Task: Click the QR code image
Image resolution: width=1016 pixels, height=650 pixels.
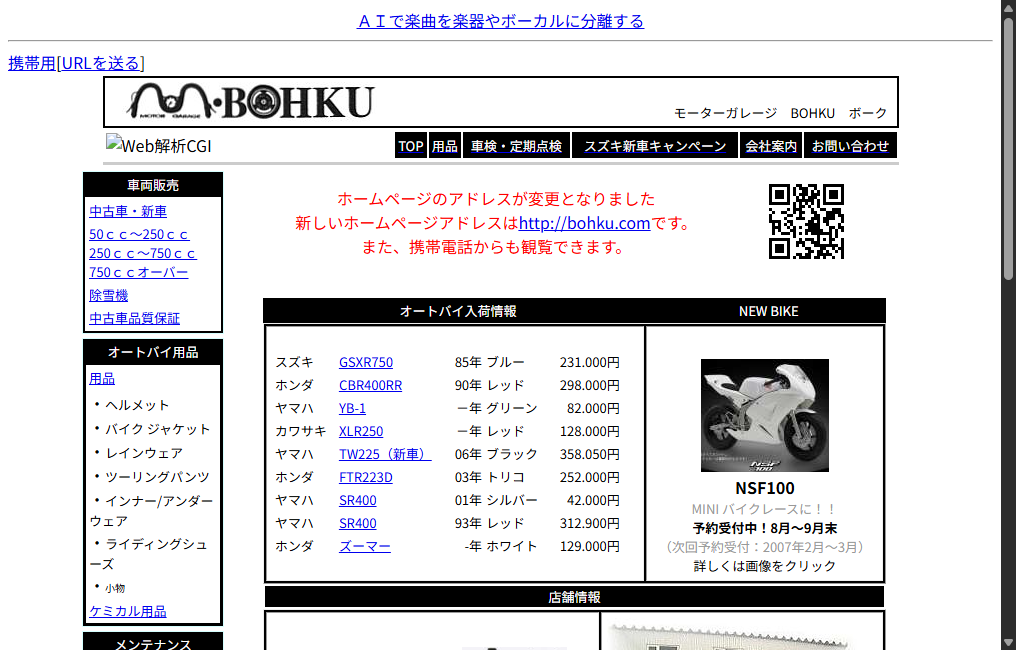Action: click(806, 221)
